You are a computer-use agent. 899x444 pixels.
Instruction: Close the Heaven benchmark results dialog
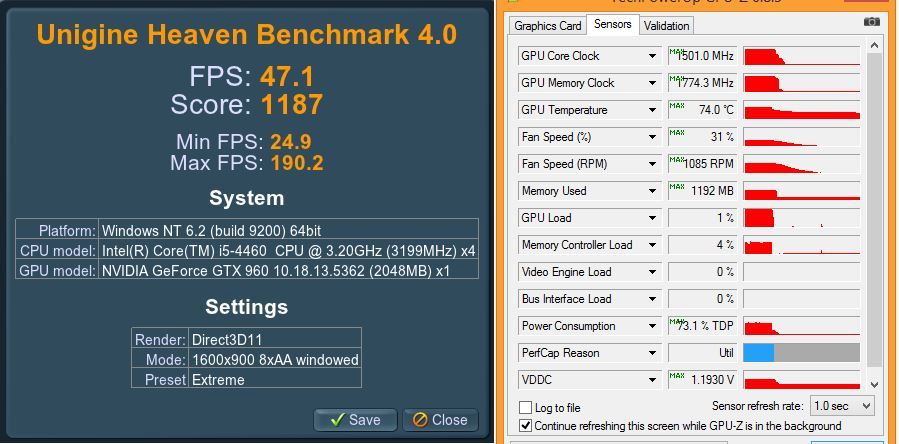pos(440,420)
